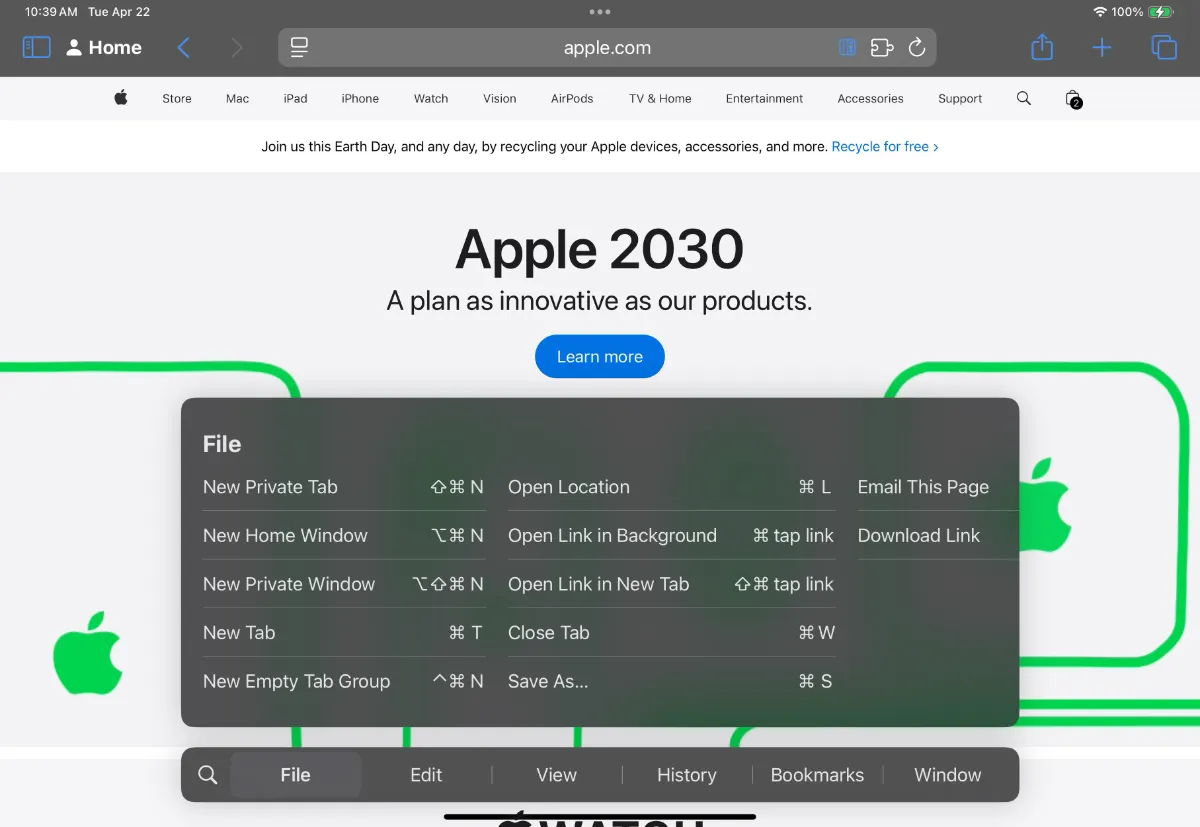Open the Store page
This screenshot has height=827, width=1200.
pos(177,98)
